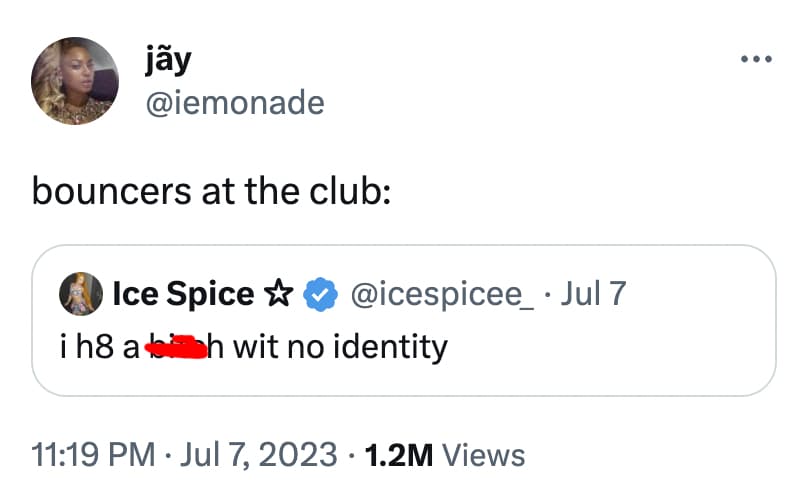804x486 pixels.
Task: Click the Views label
Action: point(484,455)
